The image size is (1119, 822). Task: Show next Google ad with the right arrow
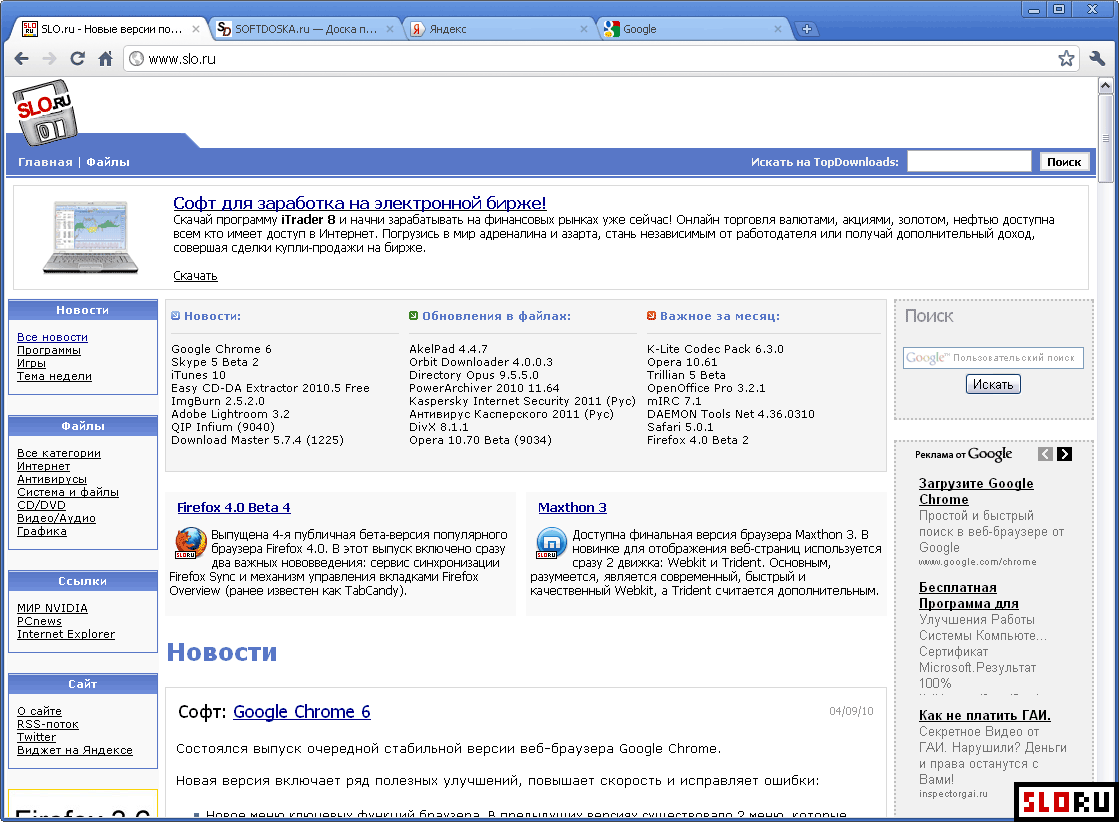click(x=1064, y=454)
